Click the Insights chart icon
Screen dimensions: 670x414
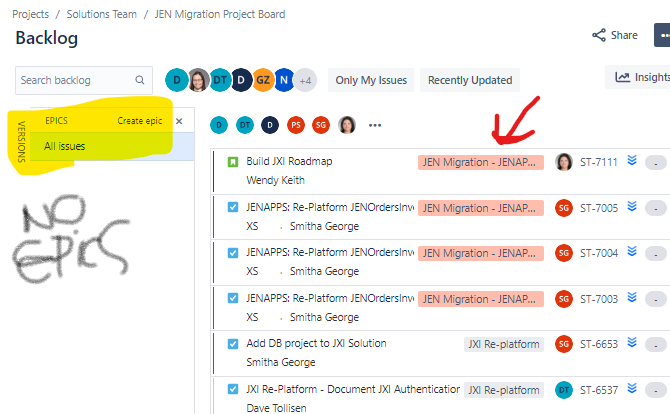click(622, 77)
